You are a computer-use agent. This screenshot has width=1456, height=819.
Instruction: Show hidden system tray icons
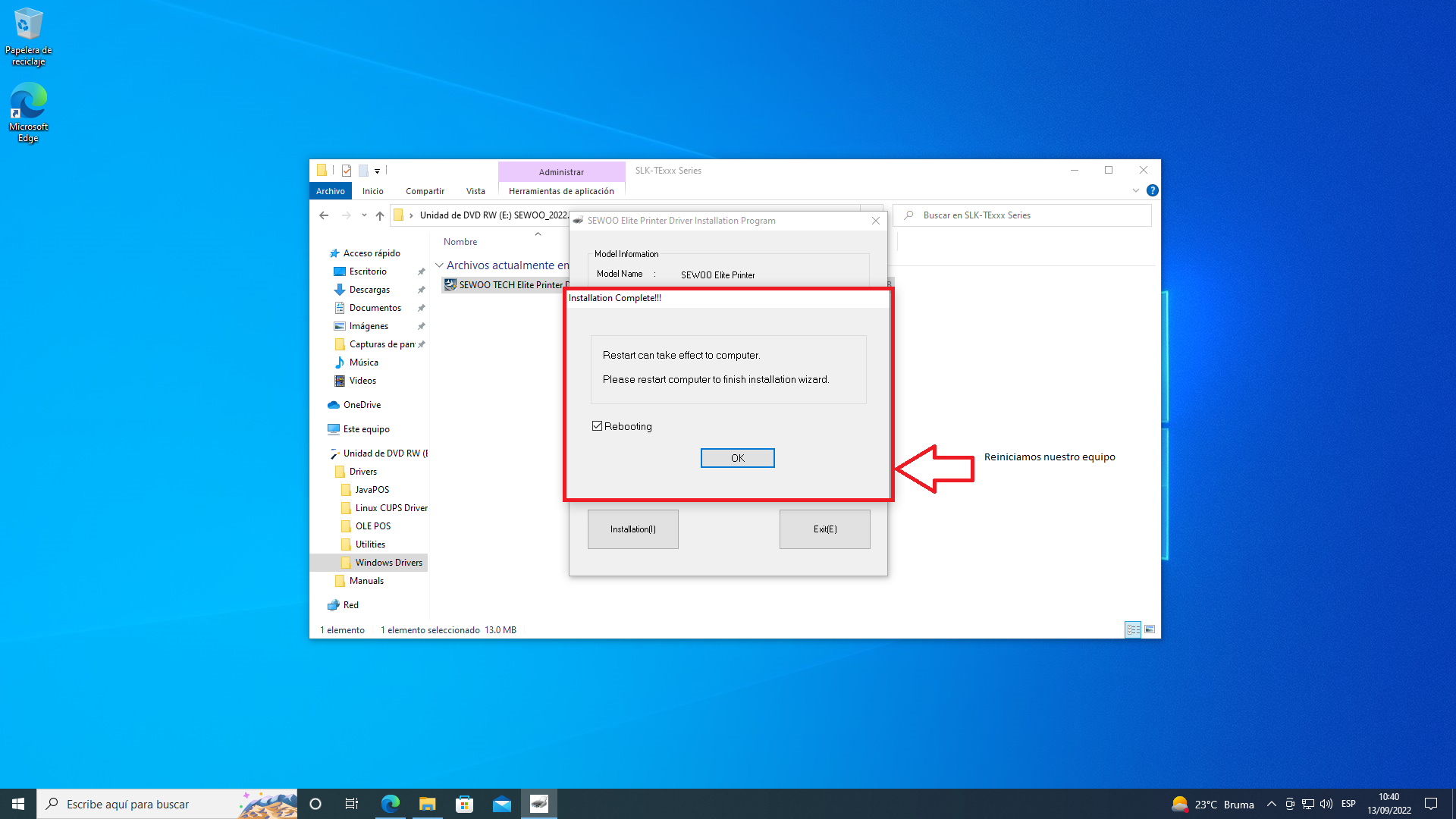tap(1271, 804)
